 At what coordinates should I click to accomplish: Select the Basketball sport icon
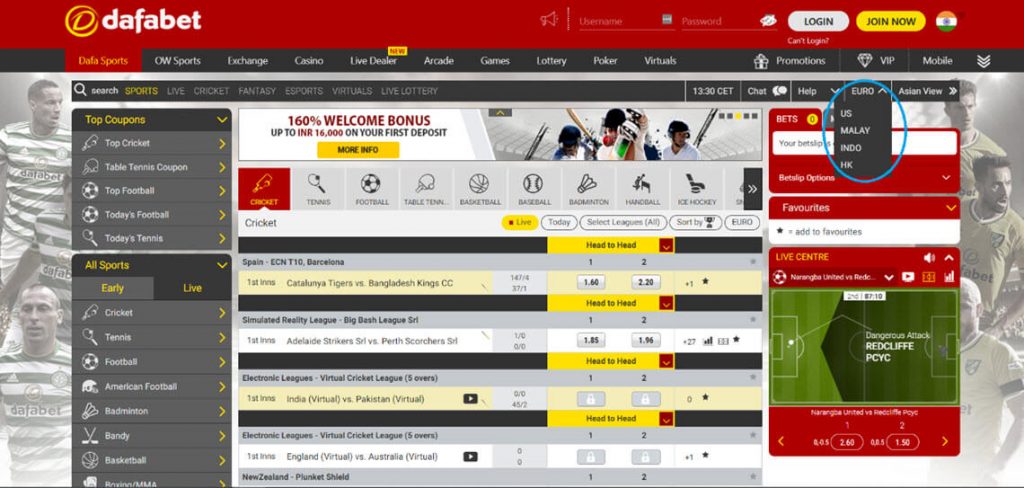coord(479,189)
